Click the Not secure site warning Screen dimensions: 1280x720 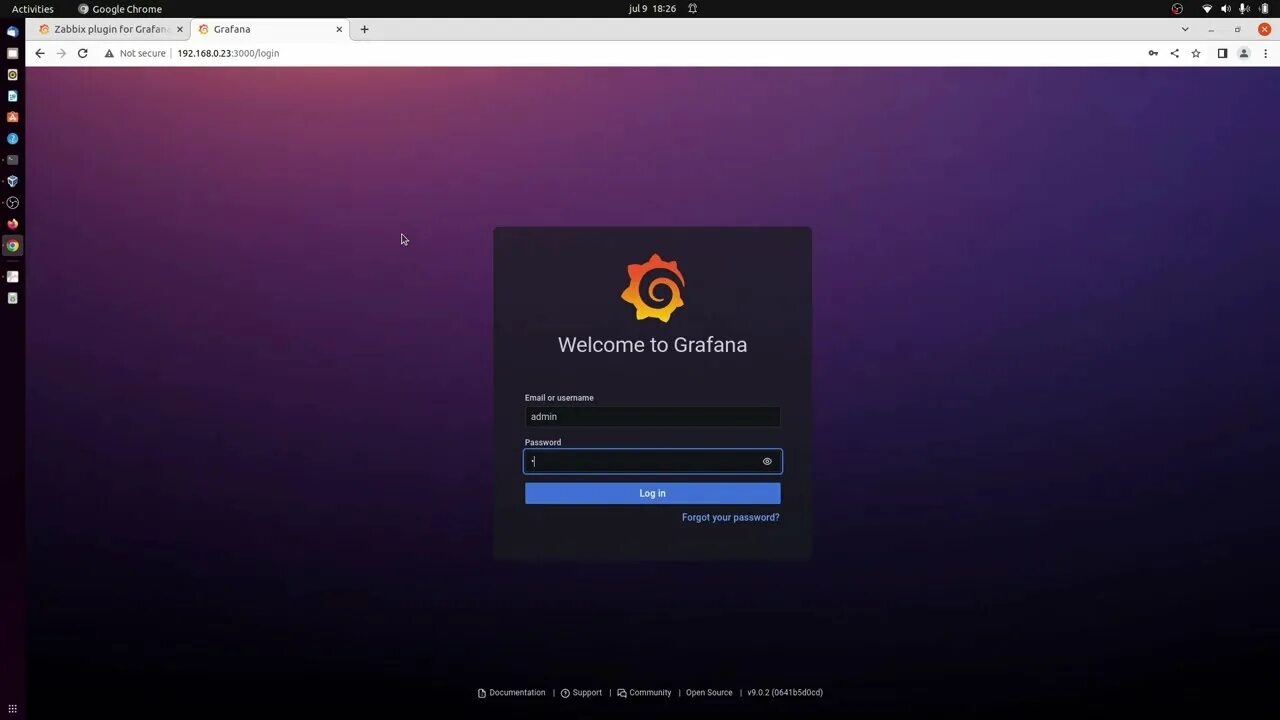(135, 53)
